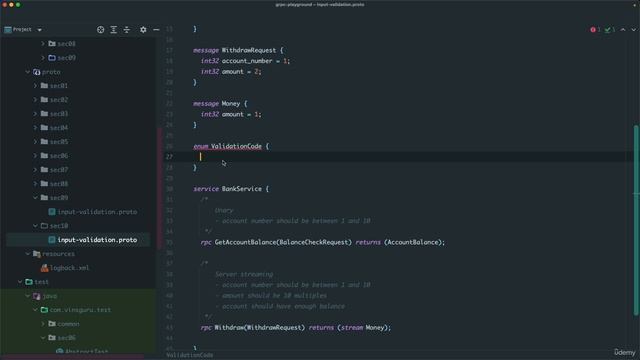Select the resources folder row
This screenshot has width=640, height=360.
point(58,254)
